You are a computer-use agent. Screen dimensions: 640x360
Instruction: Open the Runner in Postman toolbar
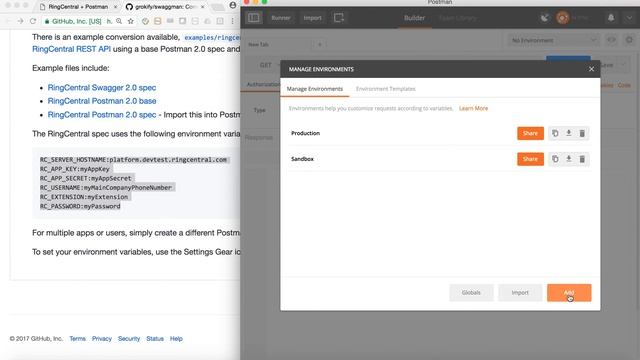(x=281, y=18)
